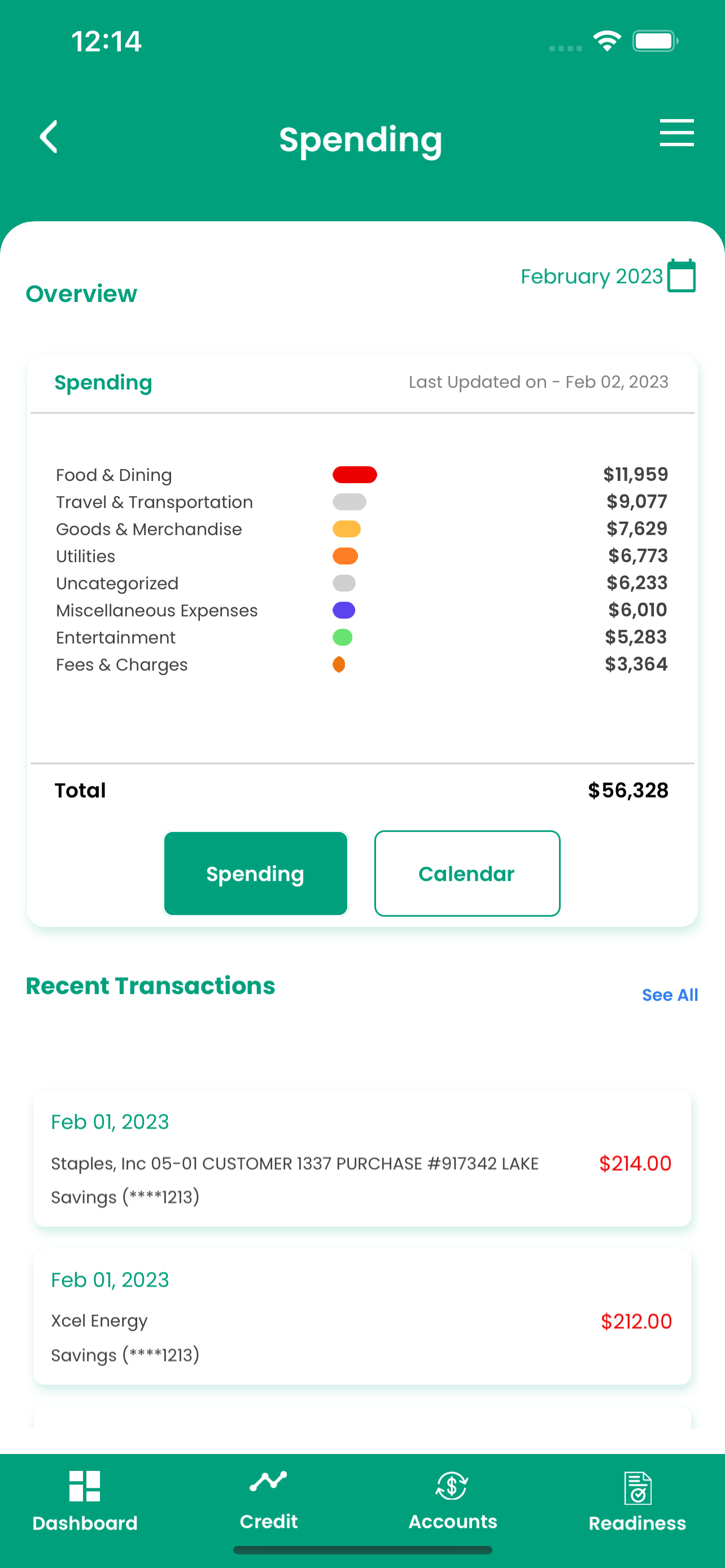The height and width of the screenshot is (1568, 725).
Task: Open the hamburger menu
Action: pos(676,133)
